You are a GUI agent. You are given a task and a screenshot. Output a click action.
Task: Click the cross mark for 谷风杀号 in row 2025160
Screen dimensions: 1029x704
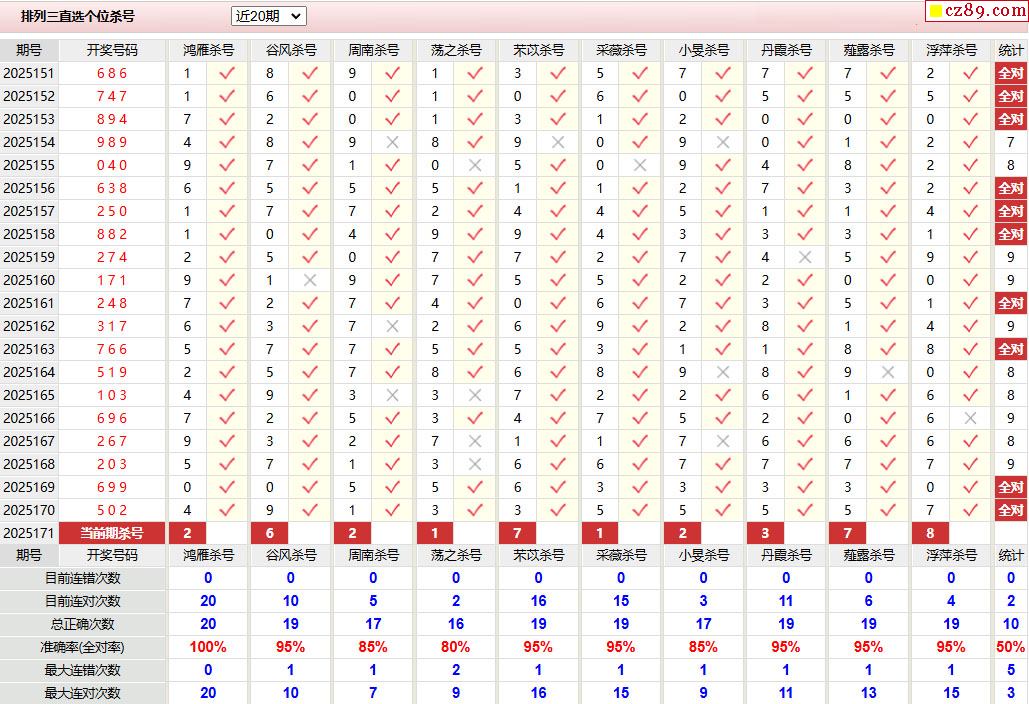[x=310, y=280]
